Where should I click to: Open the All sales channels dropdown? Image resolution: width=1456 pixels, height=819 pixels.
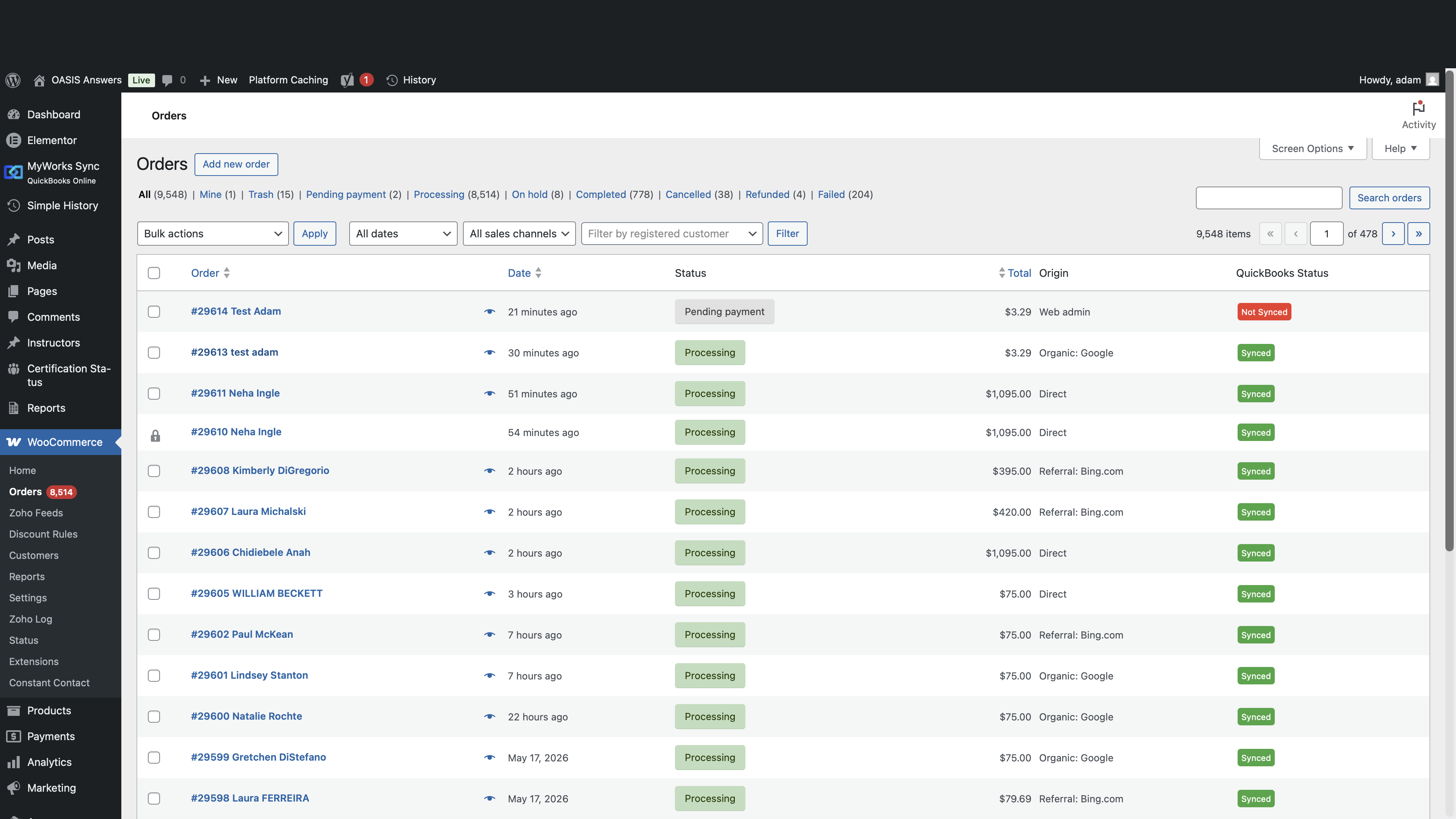[519, 234]
